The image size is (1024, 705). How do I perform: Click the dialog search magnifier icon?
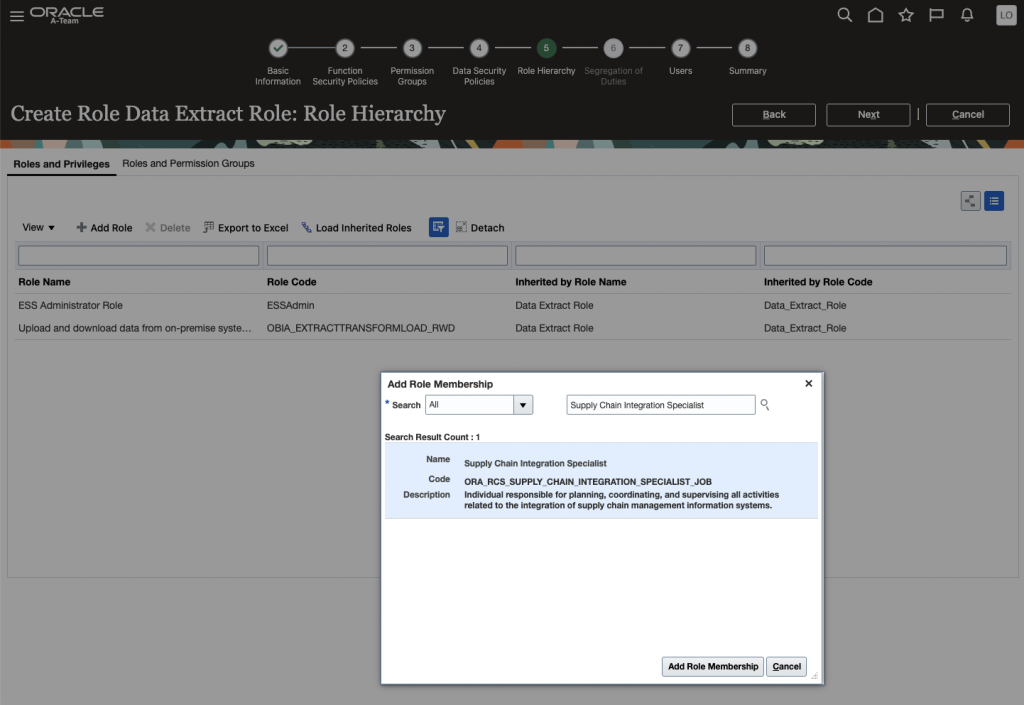(765, 405)
